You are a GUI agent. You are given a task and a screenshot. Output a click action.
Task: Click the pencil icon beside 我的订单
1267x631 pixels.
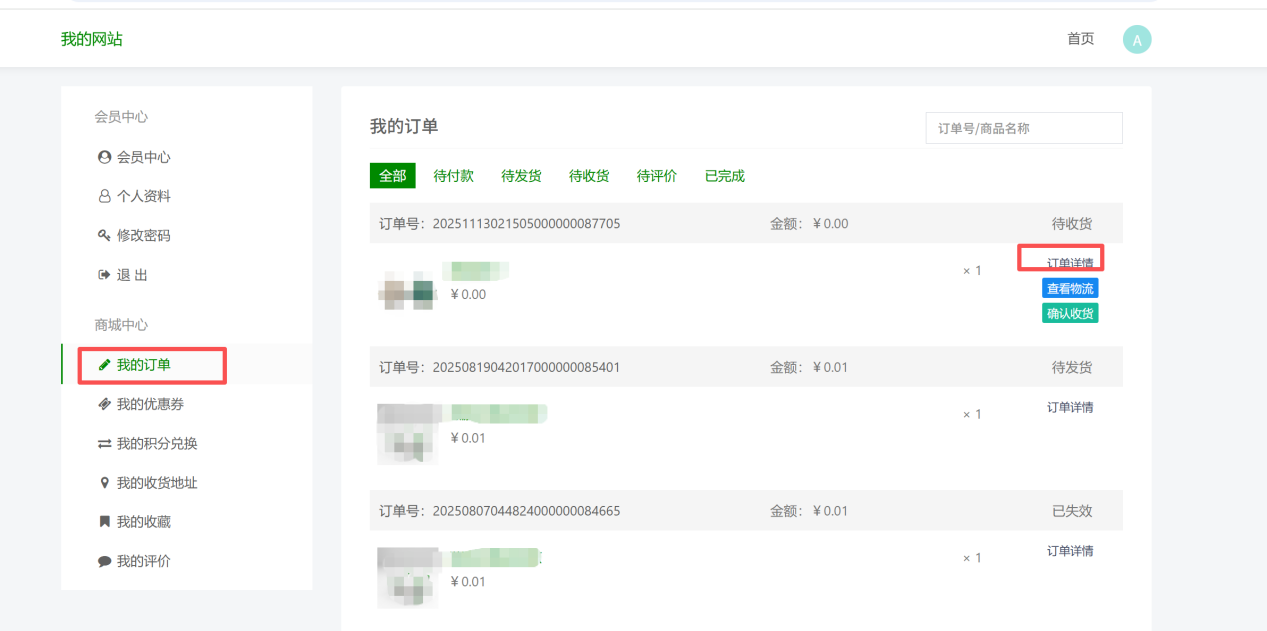point(104,365)
